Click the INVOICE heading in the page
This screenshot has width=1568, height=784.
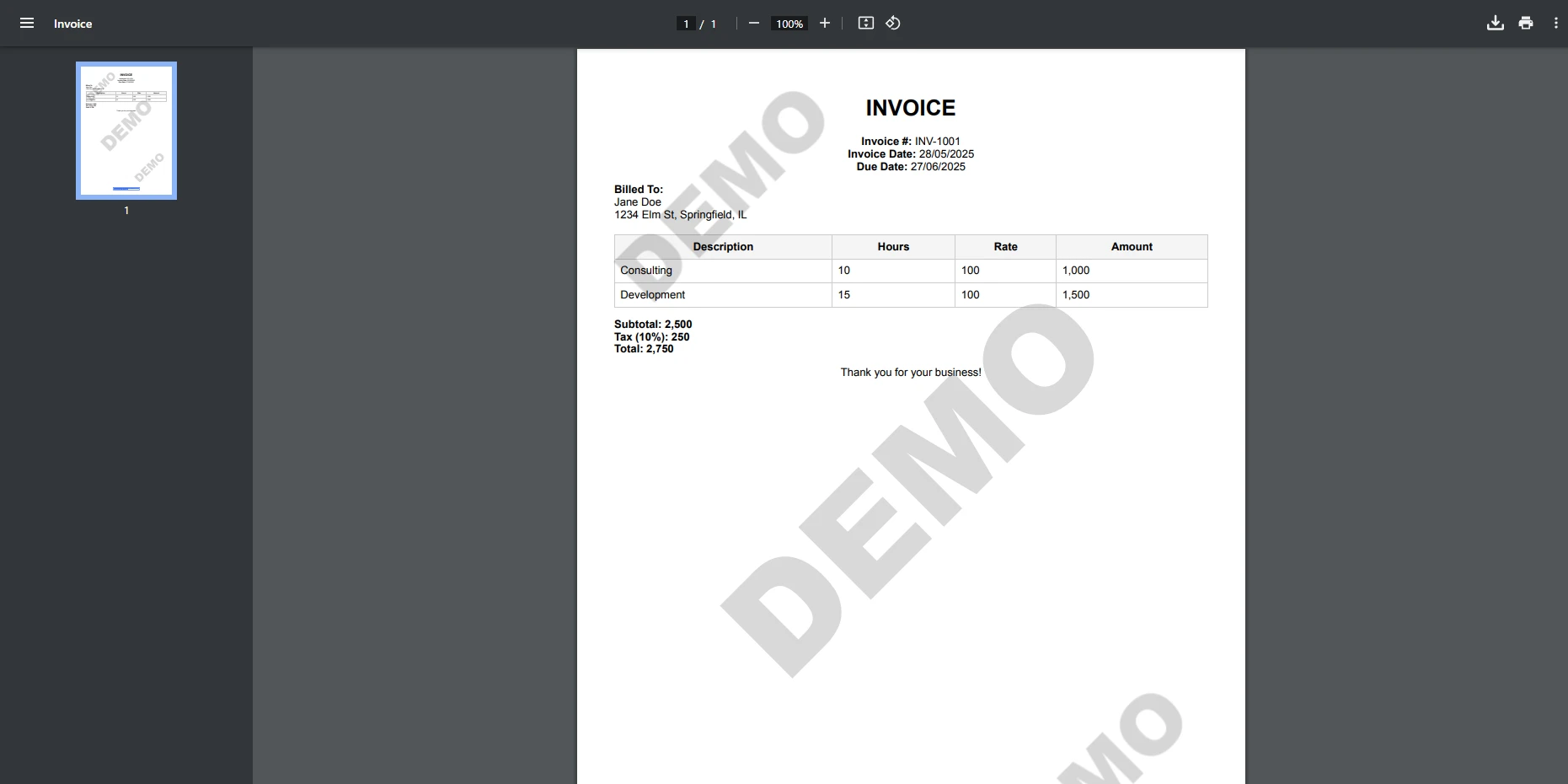(911, 108)
